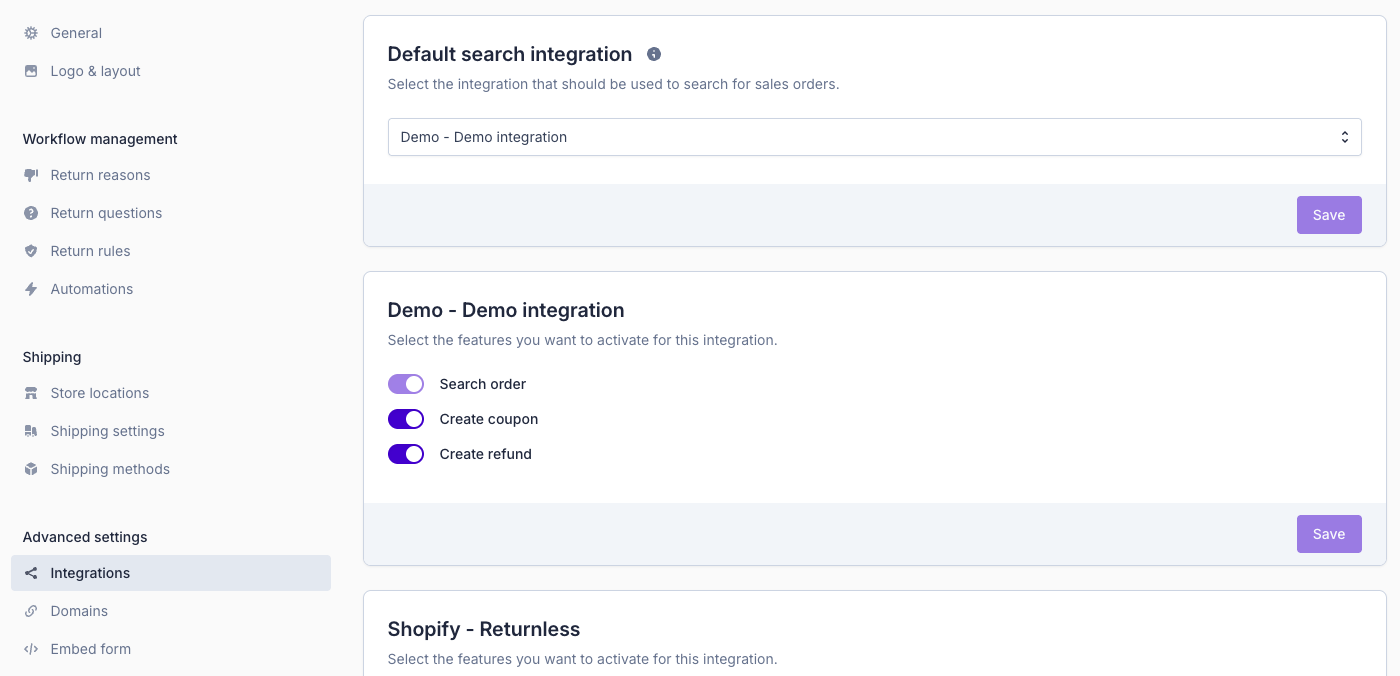
Task: Click the question mark Return questions icon
Action: tap(31, 213)
